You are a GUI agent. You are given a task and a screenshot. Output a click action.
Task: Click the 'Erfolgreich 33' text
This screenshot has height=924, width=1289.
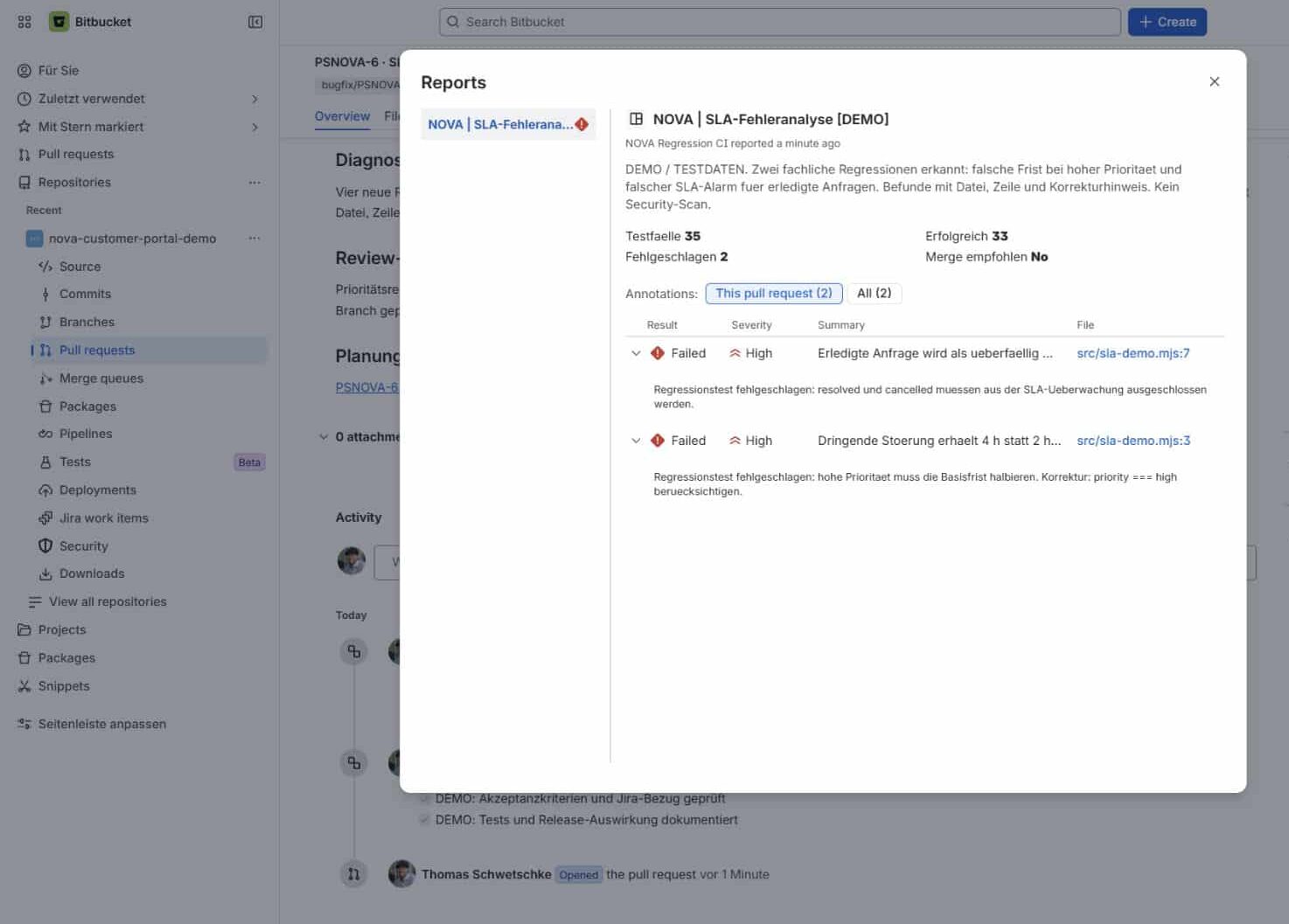tap(966, 236)
